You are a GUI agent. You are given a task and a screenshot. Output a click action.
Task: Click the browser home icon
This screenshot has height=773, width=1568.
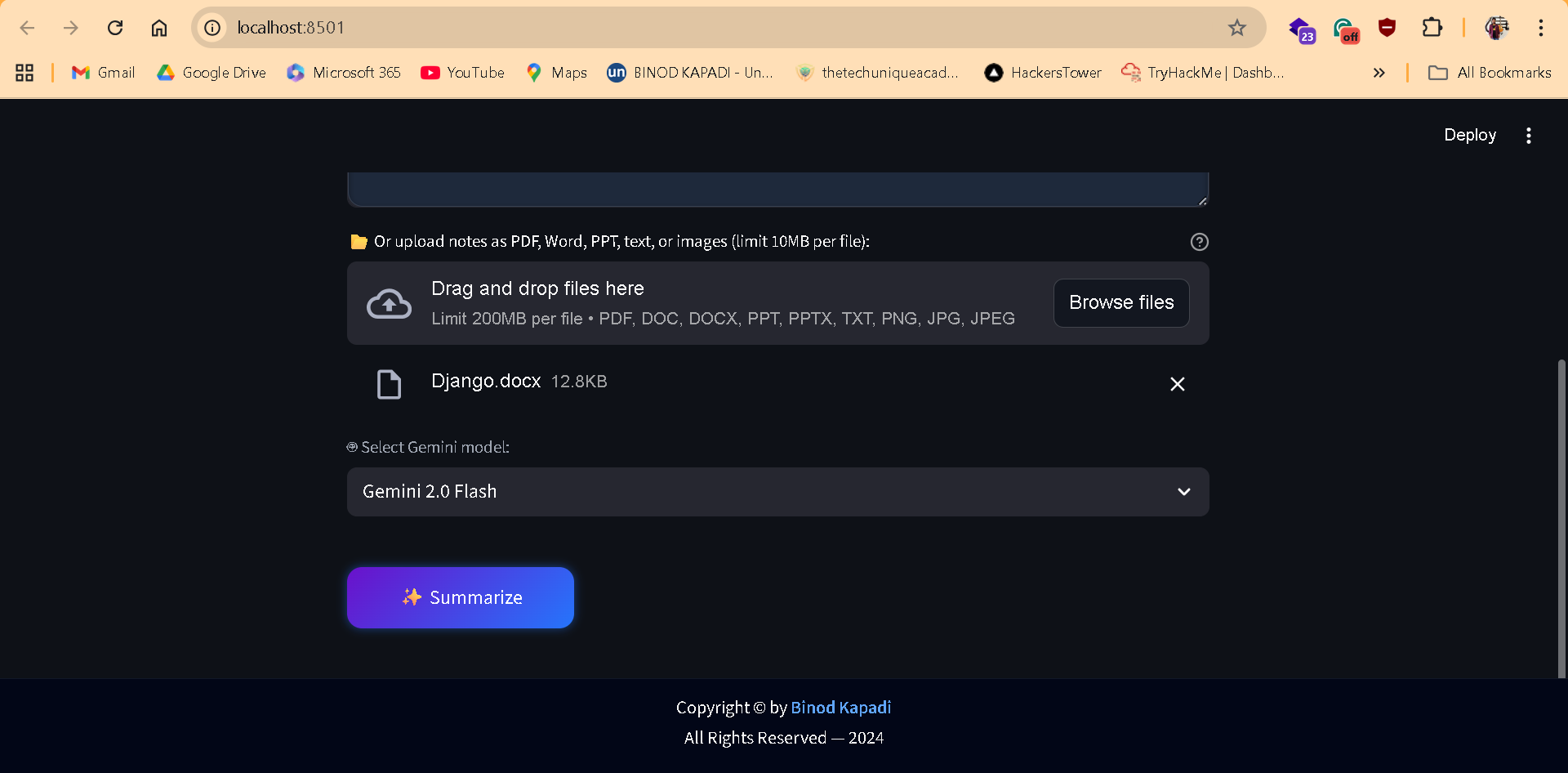click(x=159, y=27)
